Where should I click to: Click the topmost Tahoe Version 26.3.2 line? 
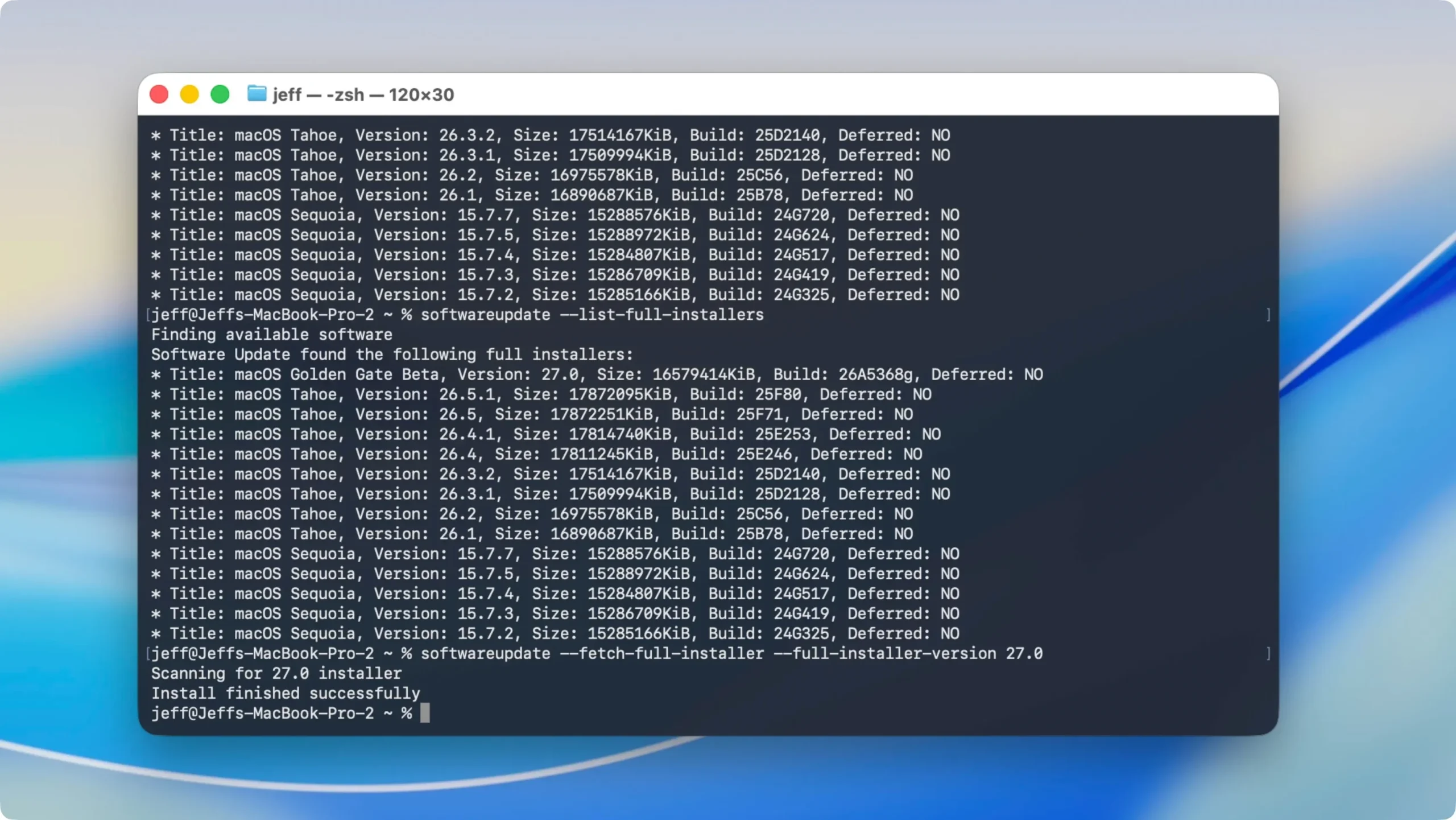click(551, 135)
